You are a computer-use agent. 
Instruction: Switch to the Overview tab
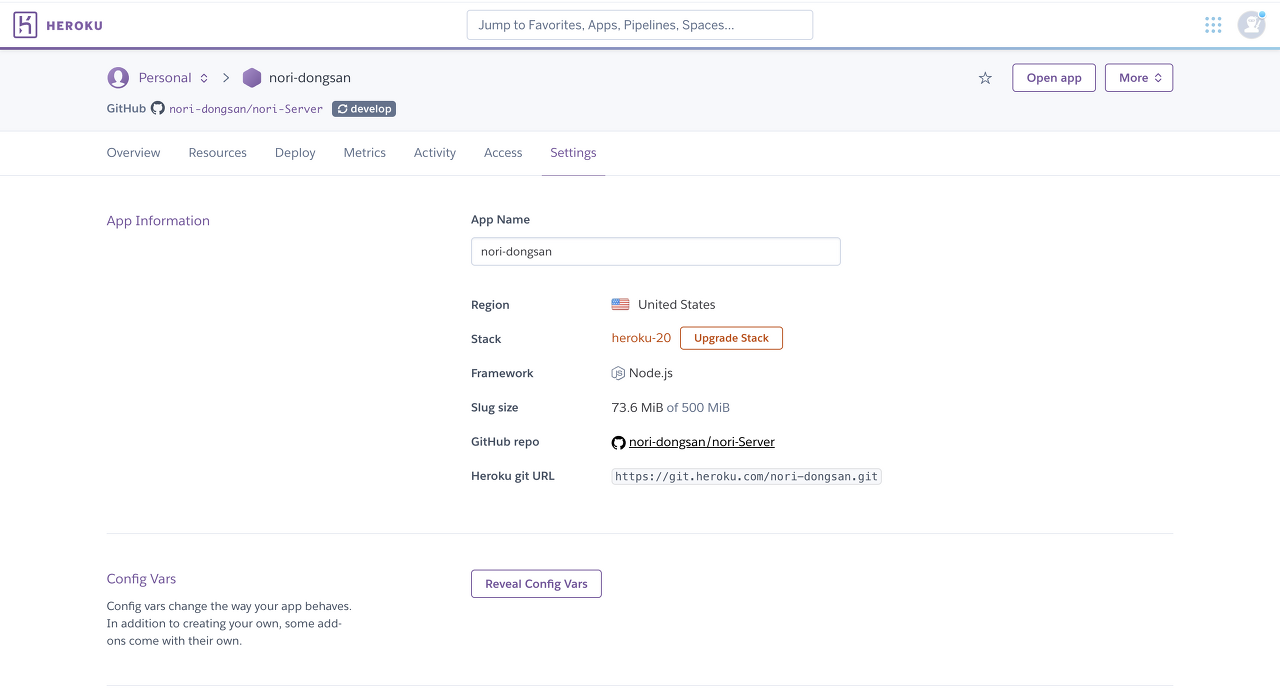[x=134, y=153]
